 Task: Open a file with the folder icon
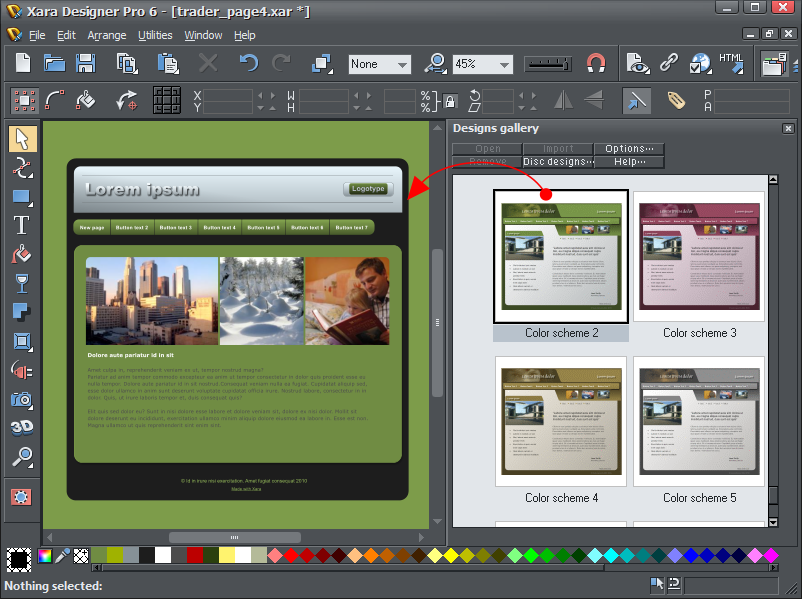tap(54, 63)
